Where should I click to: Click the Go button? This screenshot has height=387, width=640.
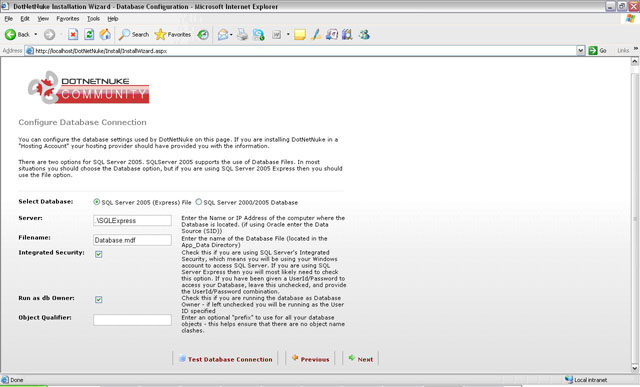point(598,51)
